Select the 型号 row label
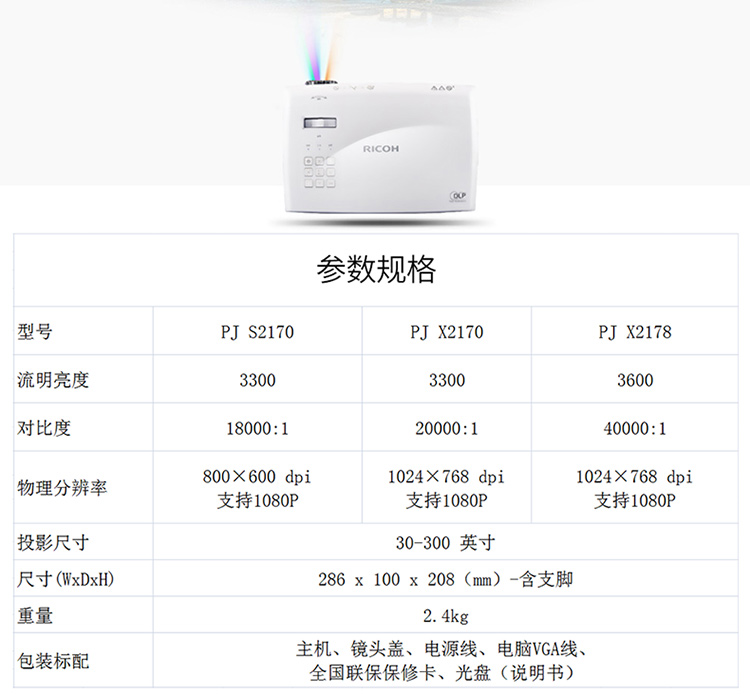750x694 pixels. pyautogui.click(x=35, y=331)
